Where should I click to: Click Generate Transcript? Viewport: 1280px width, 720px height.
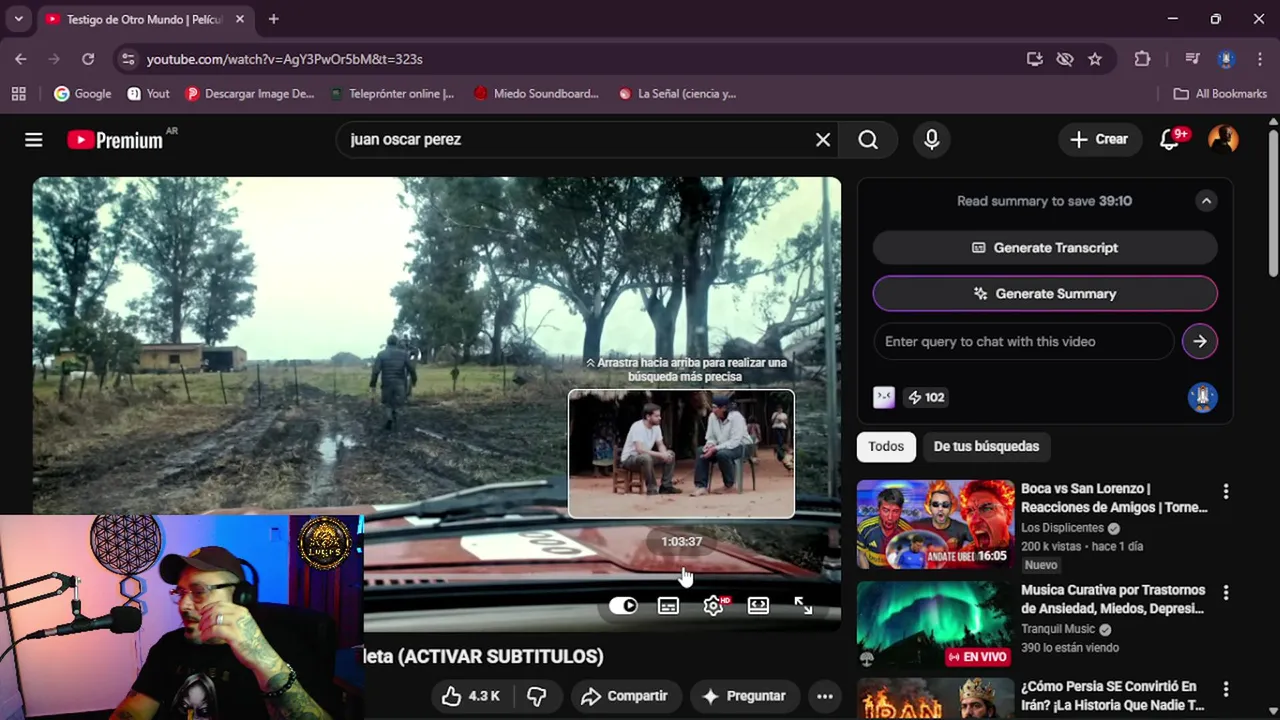click(x=1045, y=248)
